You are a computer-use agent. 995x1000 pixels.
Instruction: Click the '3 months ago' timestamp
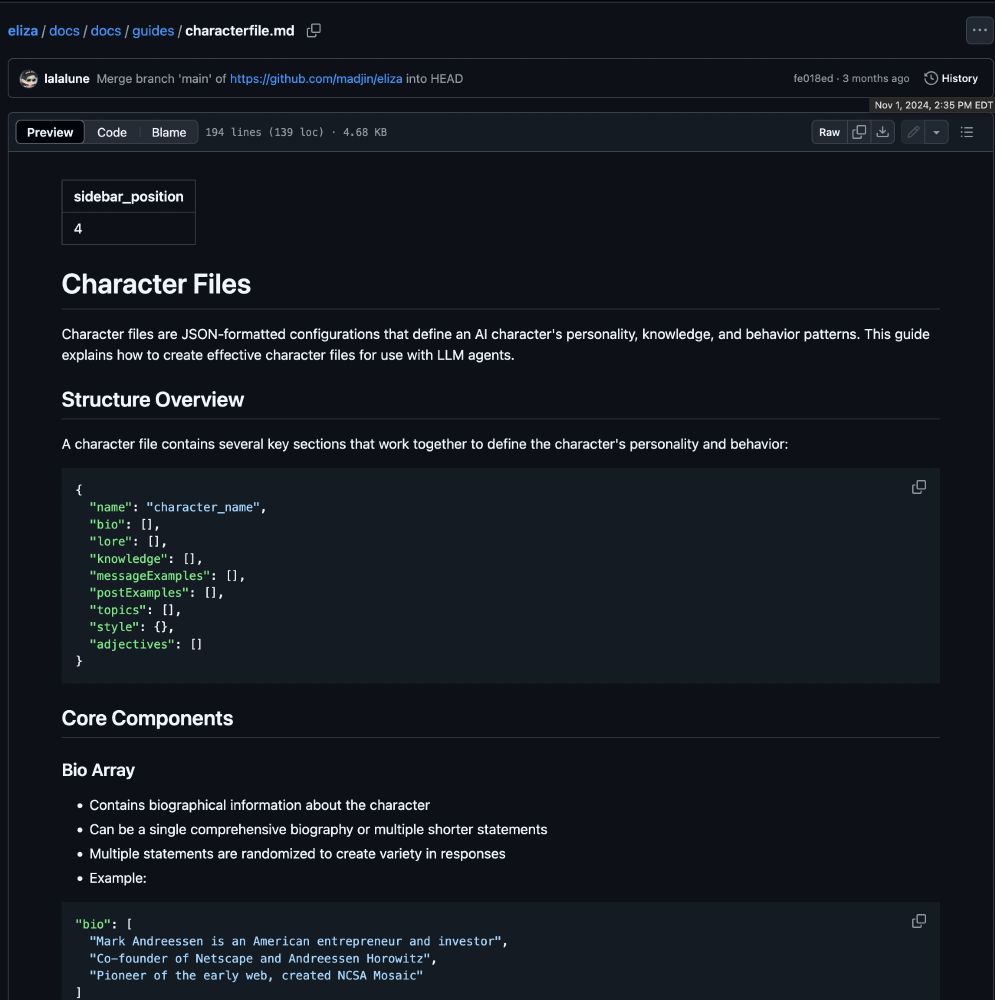coord(876,78)
